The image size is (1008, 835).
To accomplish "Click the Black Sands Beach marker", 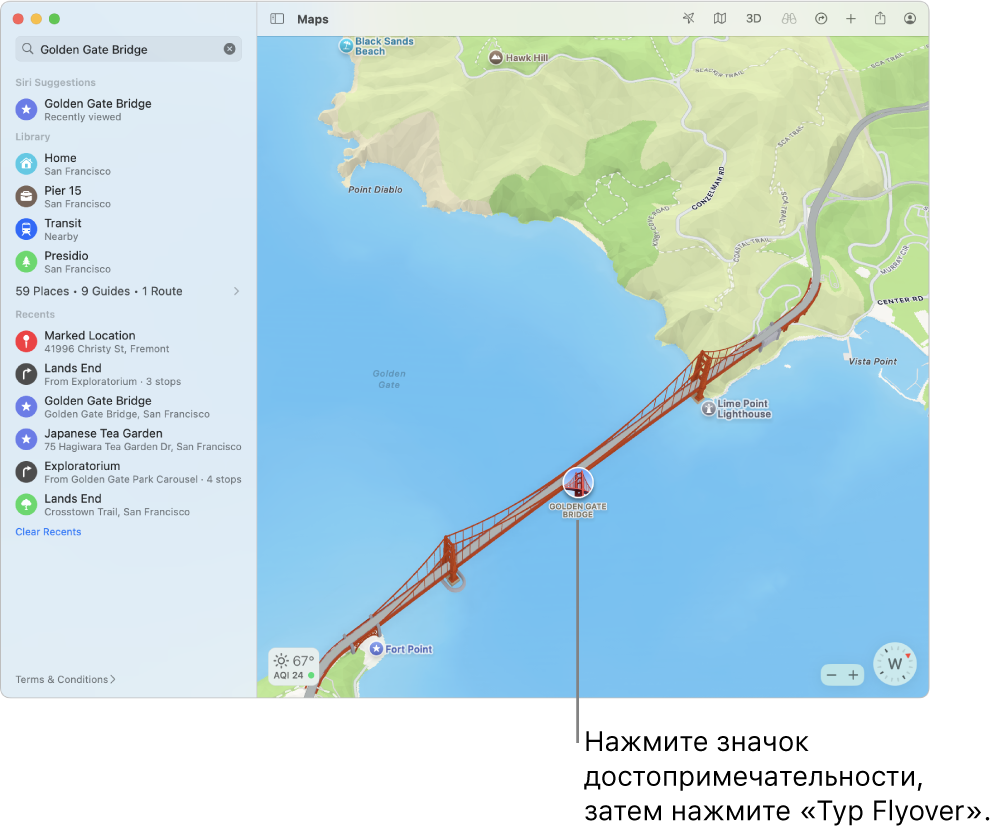I will 346,46.
